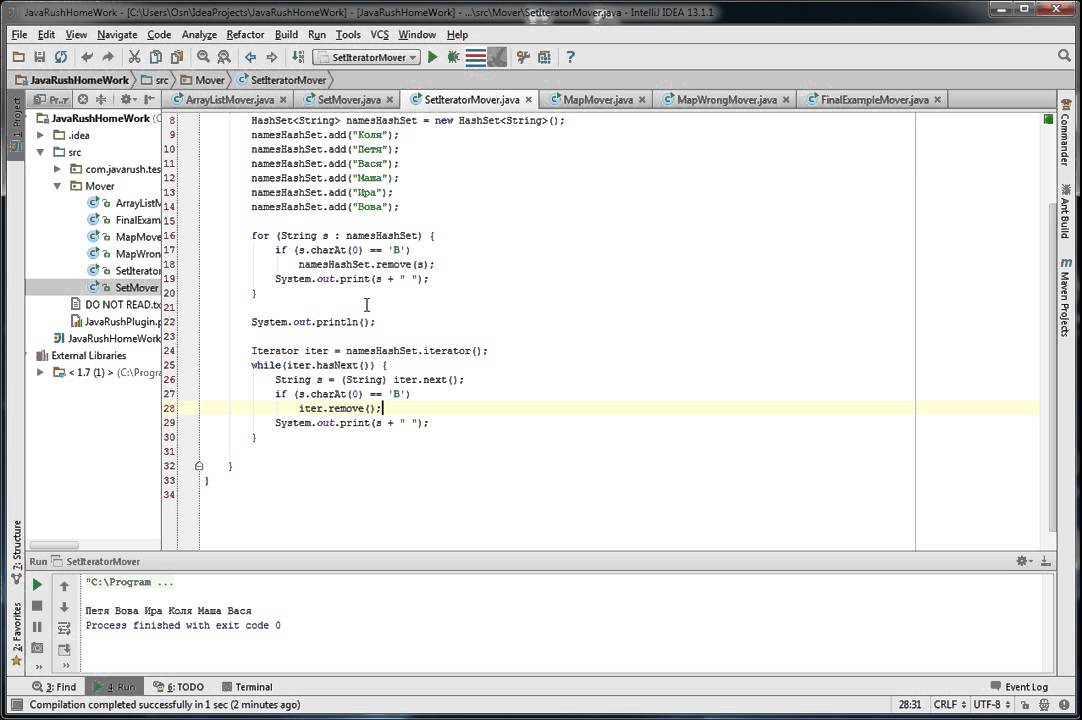
Task: Expand the com.javarush.test package node
Action: 57,169
